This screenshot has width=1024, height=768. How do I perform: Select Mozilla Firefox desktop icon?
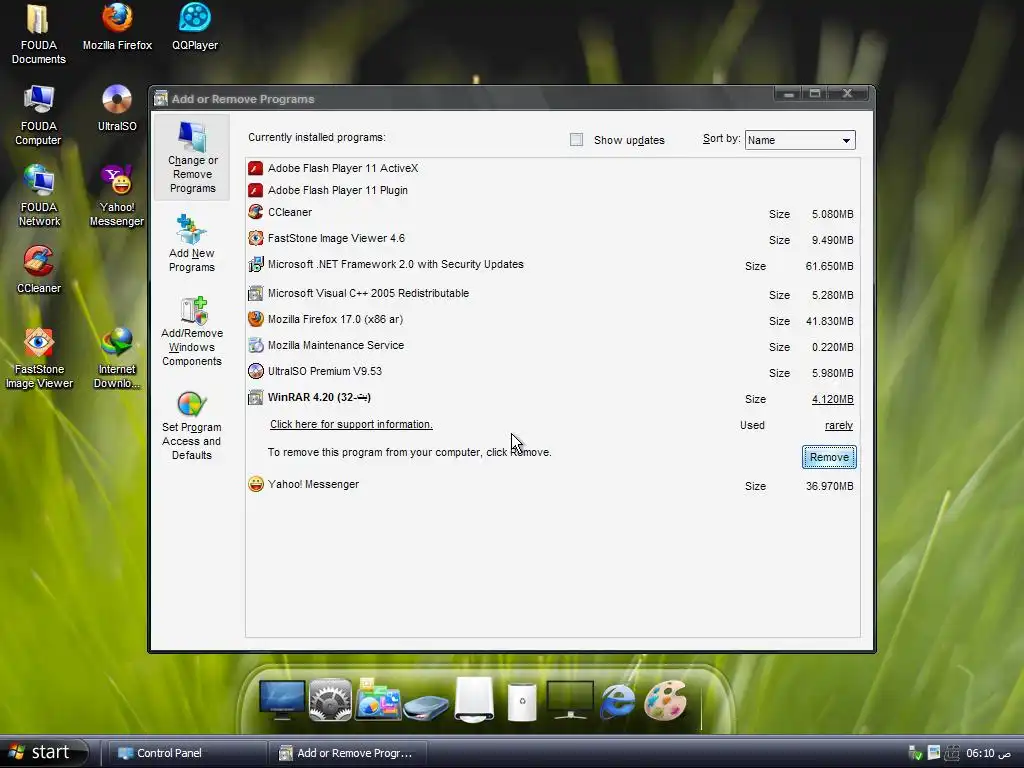[x=117, y=27]
